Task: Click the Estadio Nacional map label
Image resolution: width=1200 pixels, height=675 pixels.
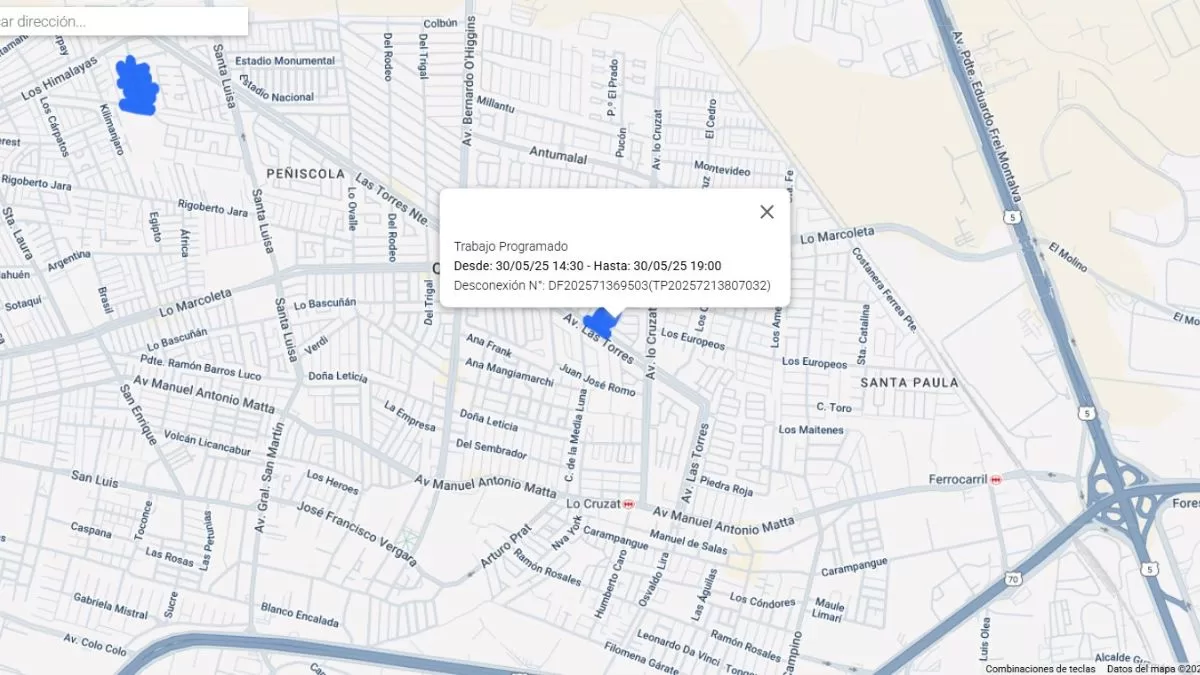Action: pos(278,97)
